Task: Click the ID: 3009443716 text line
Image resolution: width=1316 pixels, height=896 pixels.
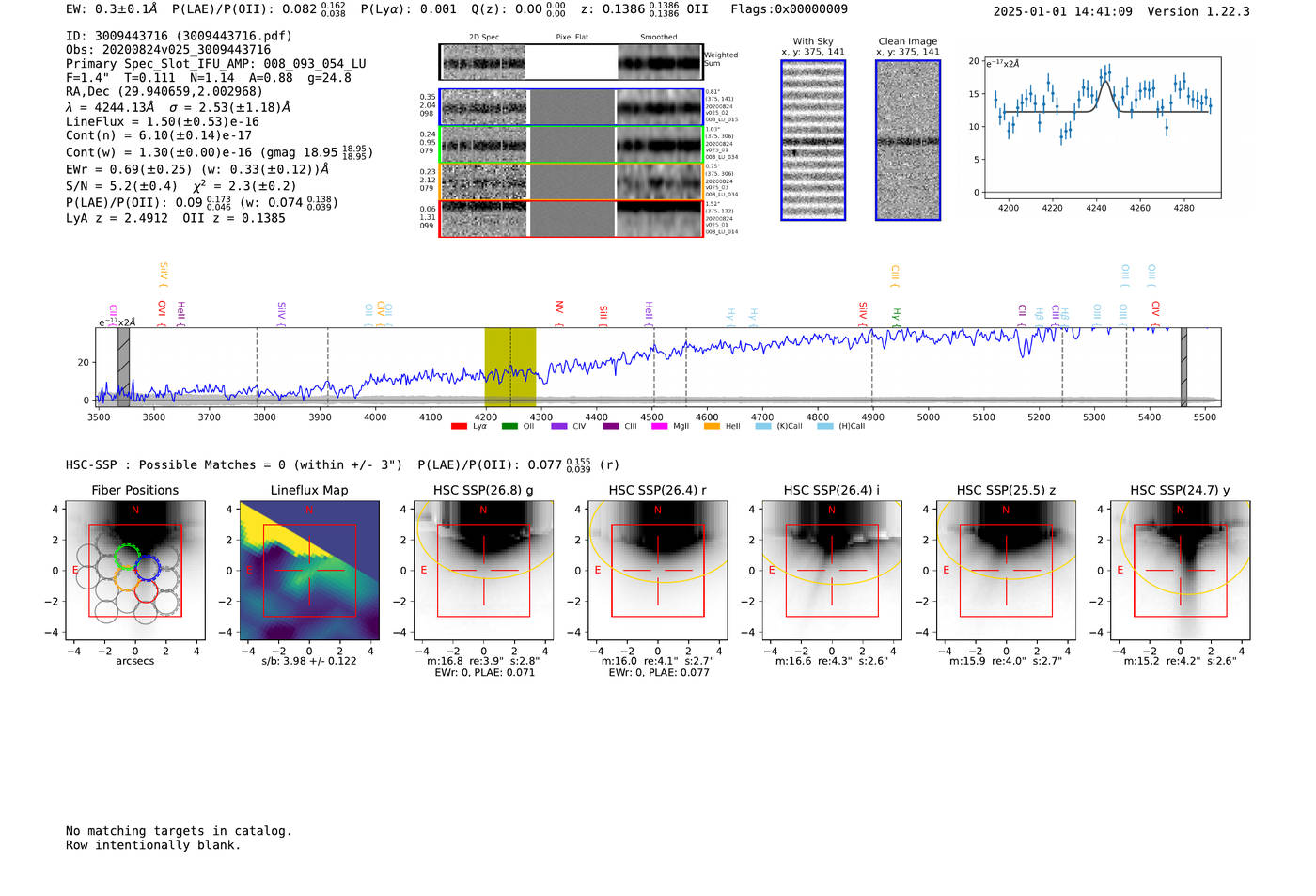Action: tap(179, 36)
